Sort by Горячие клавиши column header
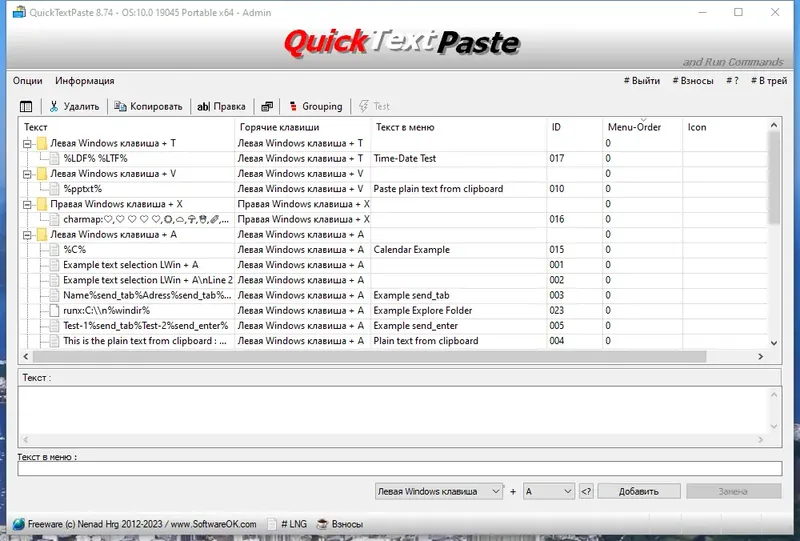Image resolution: width=800 pixels, height=541 pixels. pyautogui.click(x=303, y=127)
